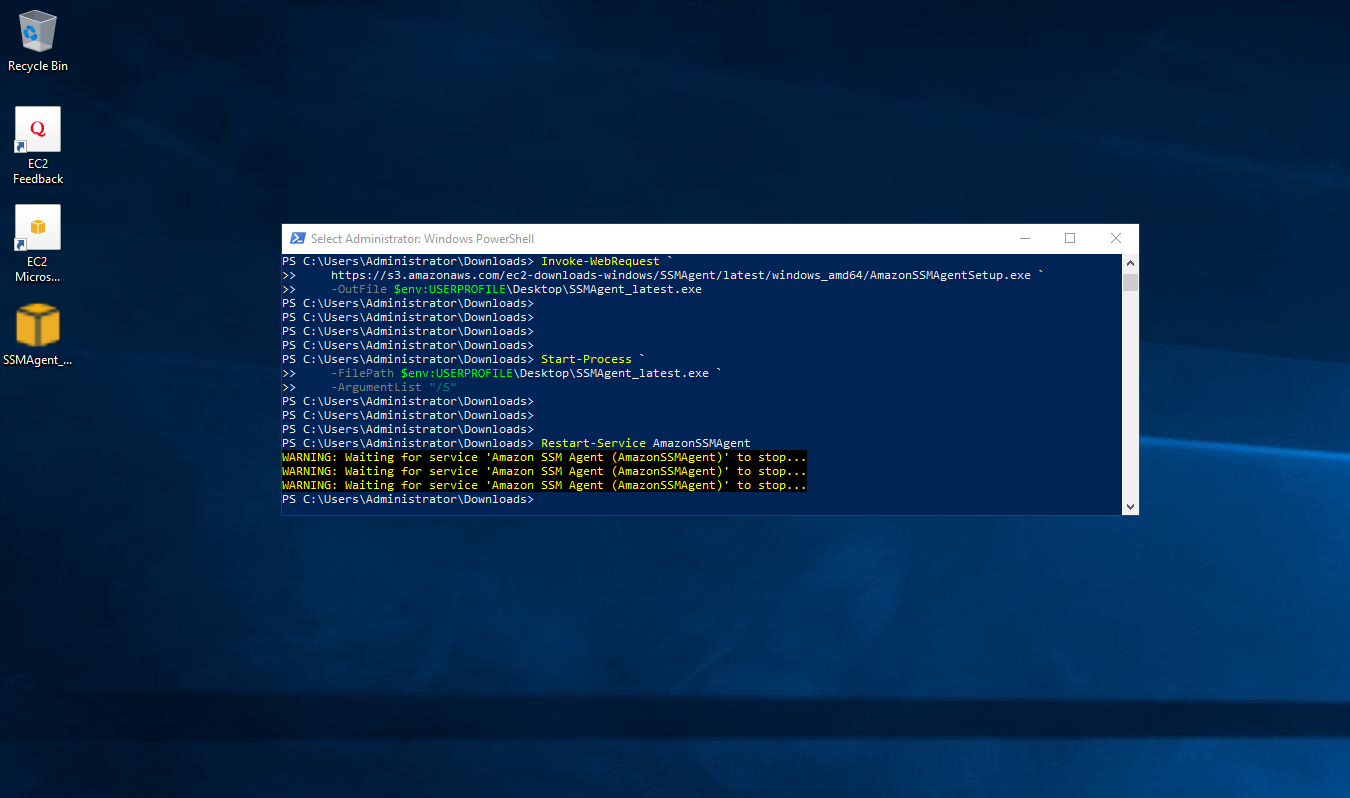Select the EC2 Feedback shortcut icon
Viewport: 1350px width, 798px height.
tap(38, 129)
